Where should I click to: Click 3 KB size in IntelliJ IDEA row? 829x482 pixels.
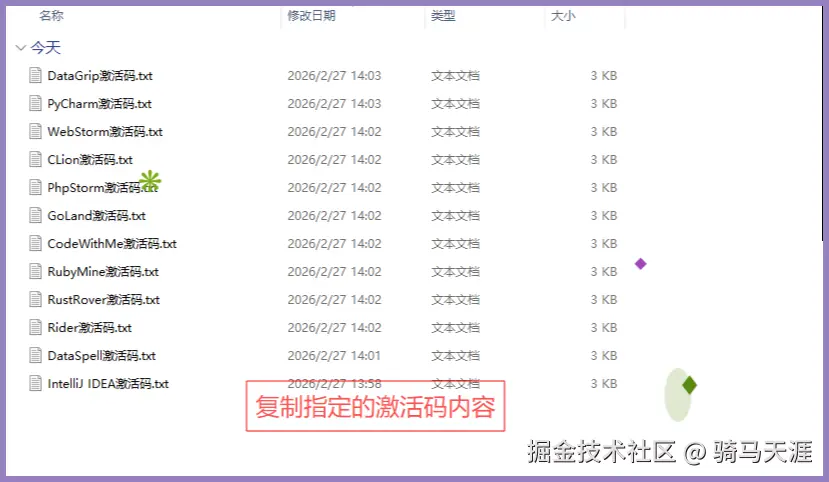[x=604, y=384]
